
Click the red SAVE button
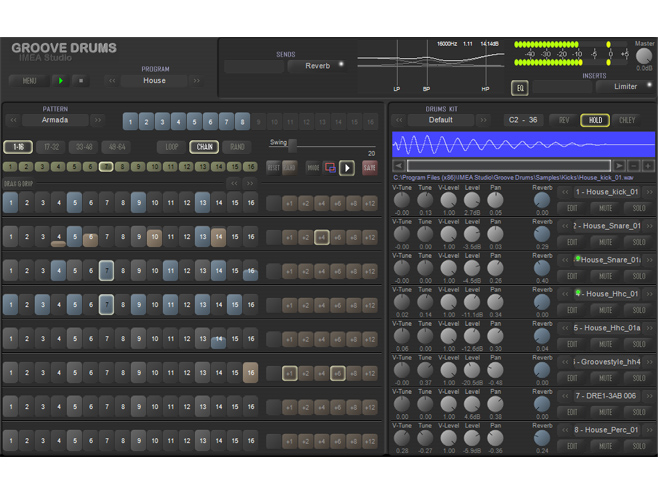pyautogui.click(x=369, y=168)
